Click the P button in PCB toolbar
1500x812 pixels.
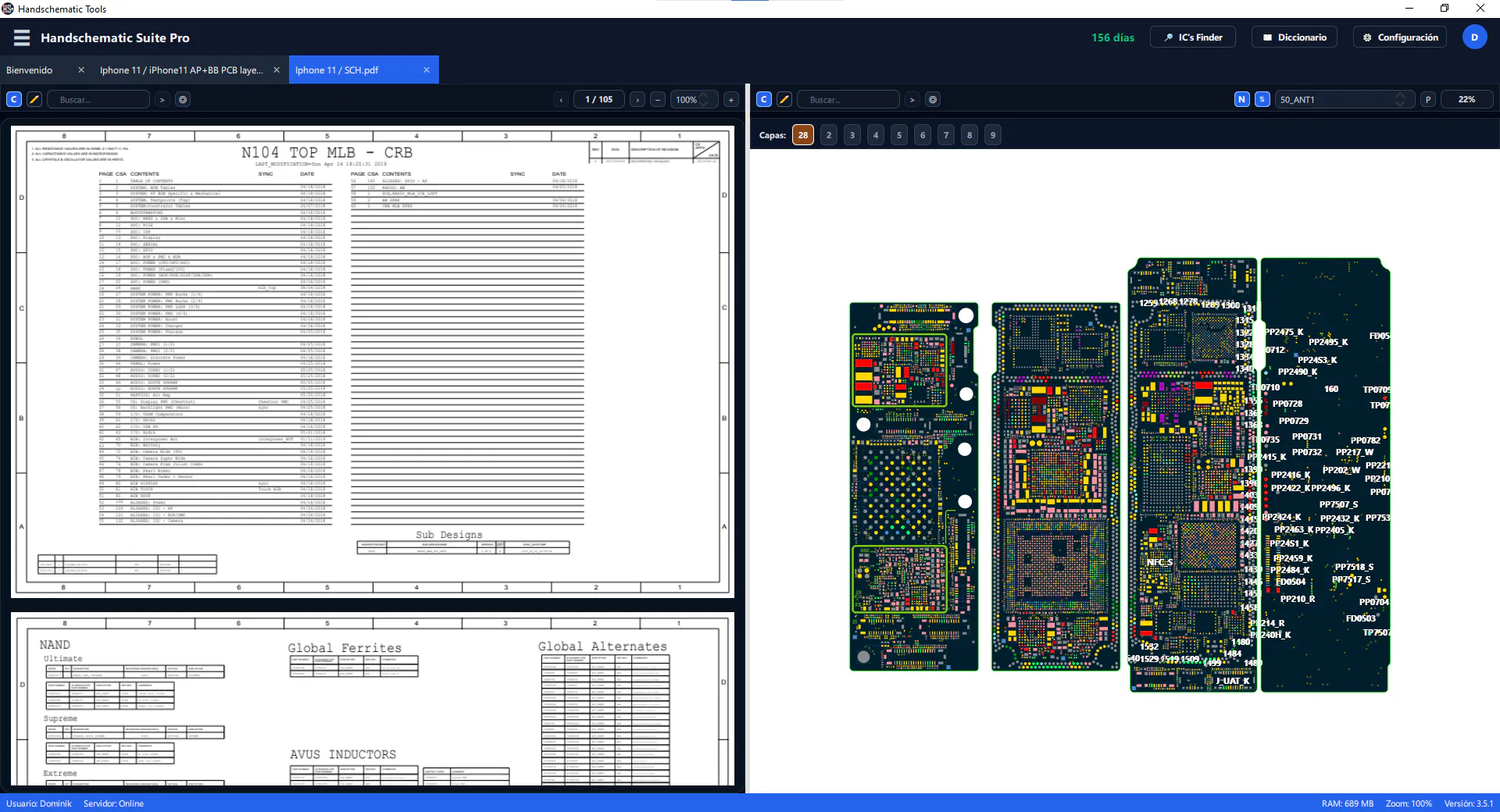tap(1428, 99)
